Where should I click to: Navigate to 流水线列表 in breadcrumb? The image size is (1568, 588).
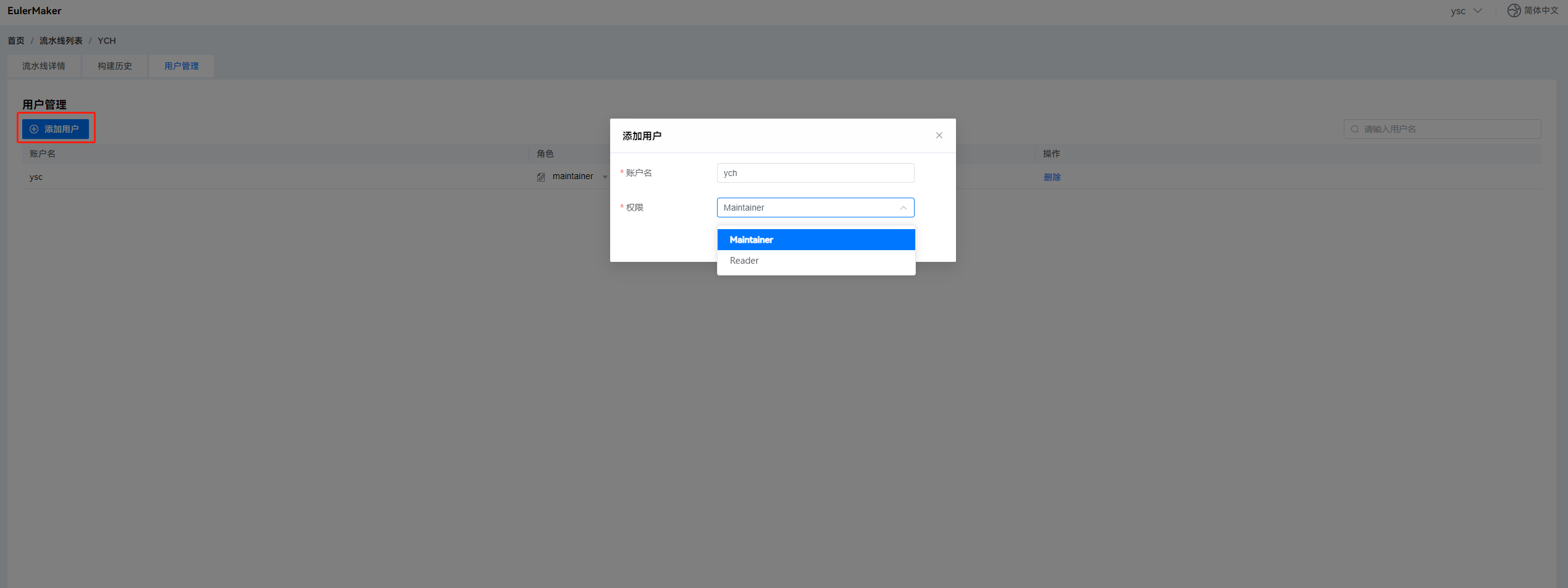click(x=61, y=41)
